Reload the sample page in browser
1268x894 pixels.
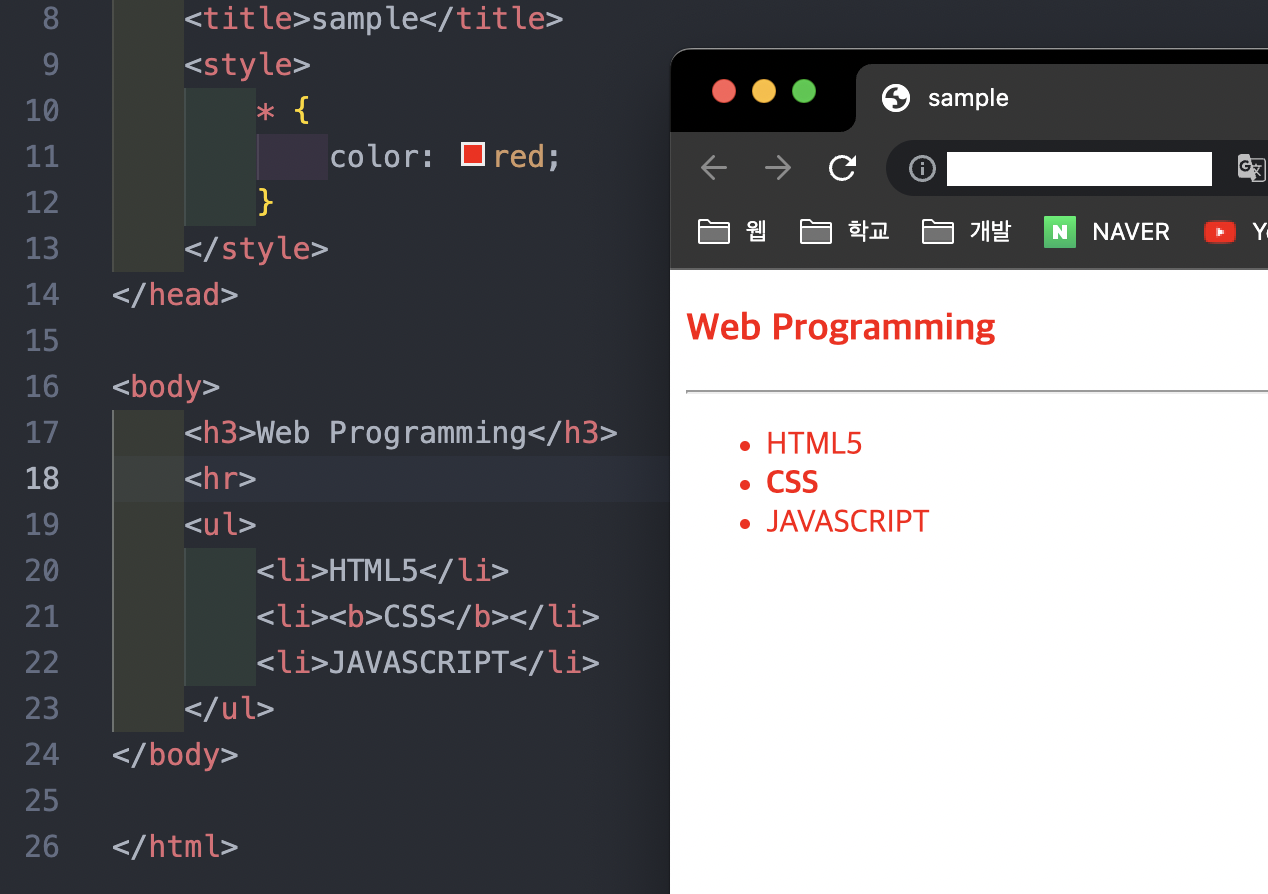tap(842, 167)
